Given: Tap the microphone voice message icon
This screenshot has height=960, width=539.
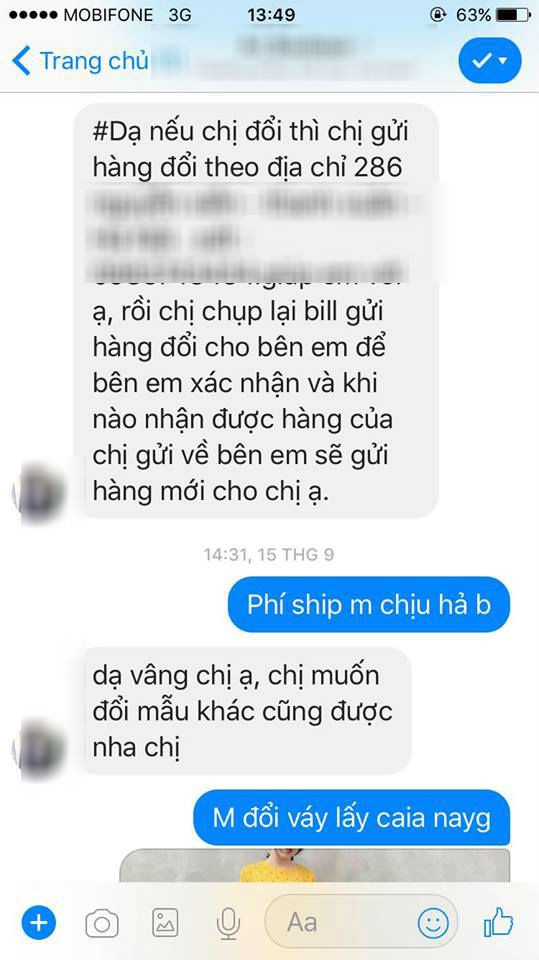Looking at the screenshot, I should (x=228, y=923).
